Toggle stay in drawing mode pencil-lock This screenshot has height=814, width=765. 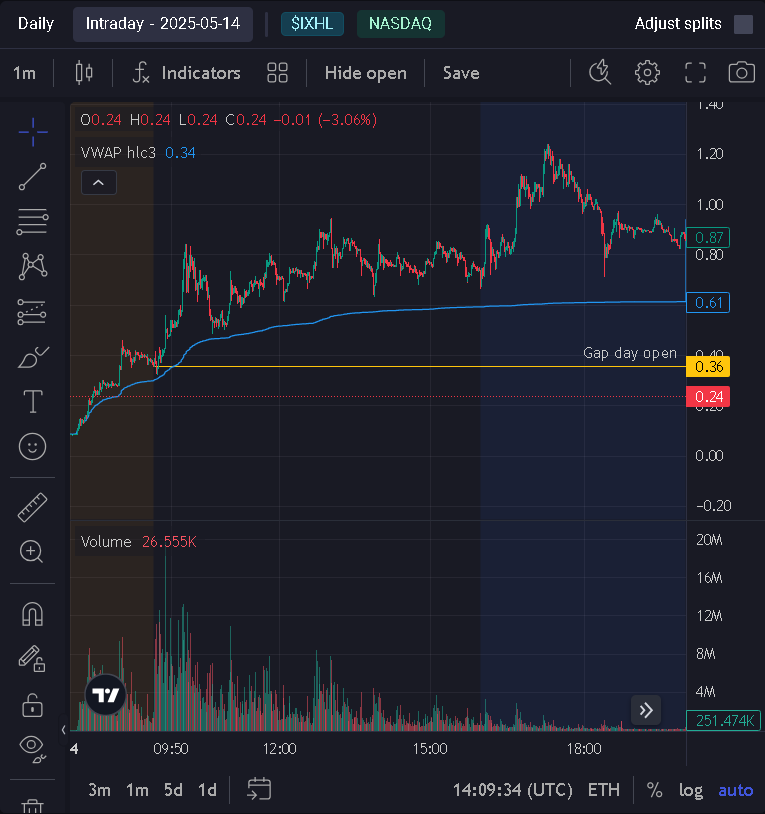click(x=32, y=659)
